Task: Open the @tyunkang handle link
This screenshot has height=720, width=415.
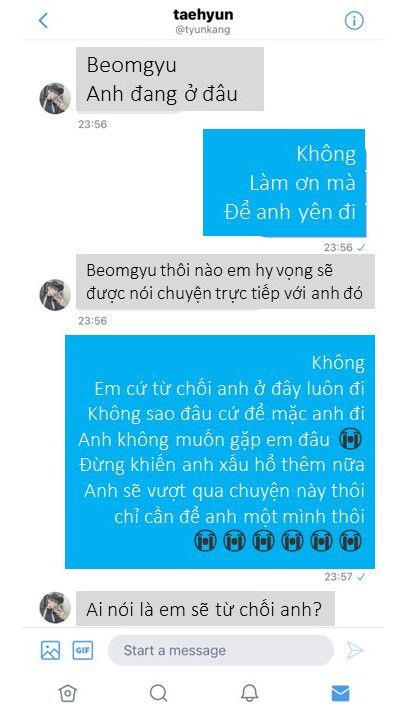Action: point(202,30)
